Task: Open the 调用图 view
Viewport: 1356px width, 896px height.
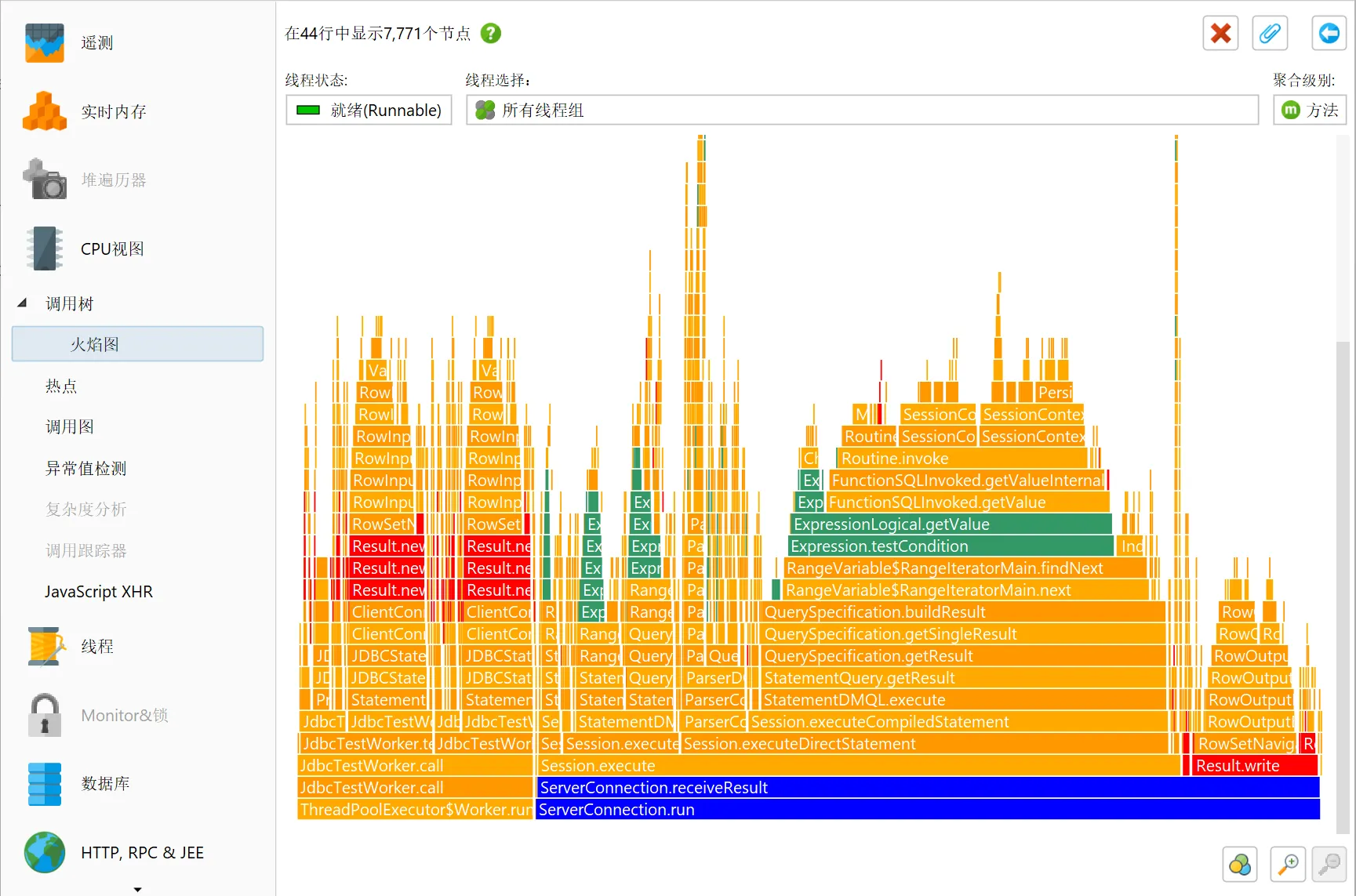Action: click(x=69, y=426)
